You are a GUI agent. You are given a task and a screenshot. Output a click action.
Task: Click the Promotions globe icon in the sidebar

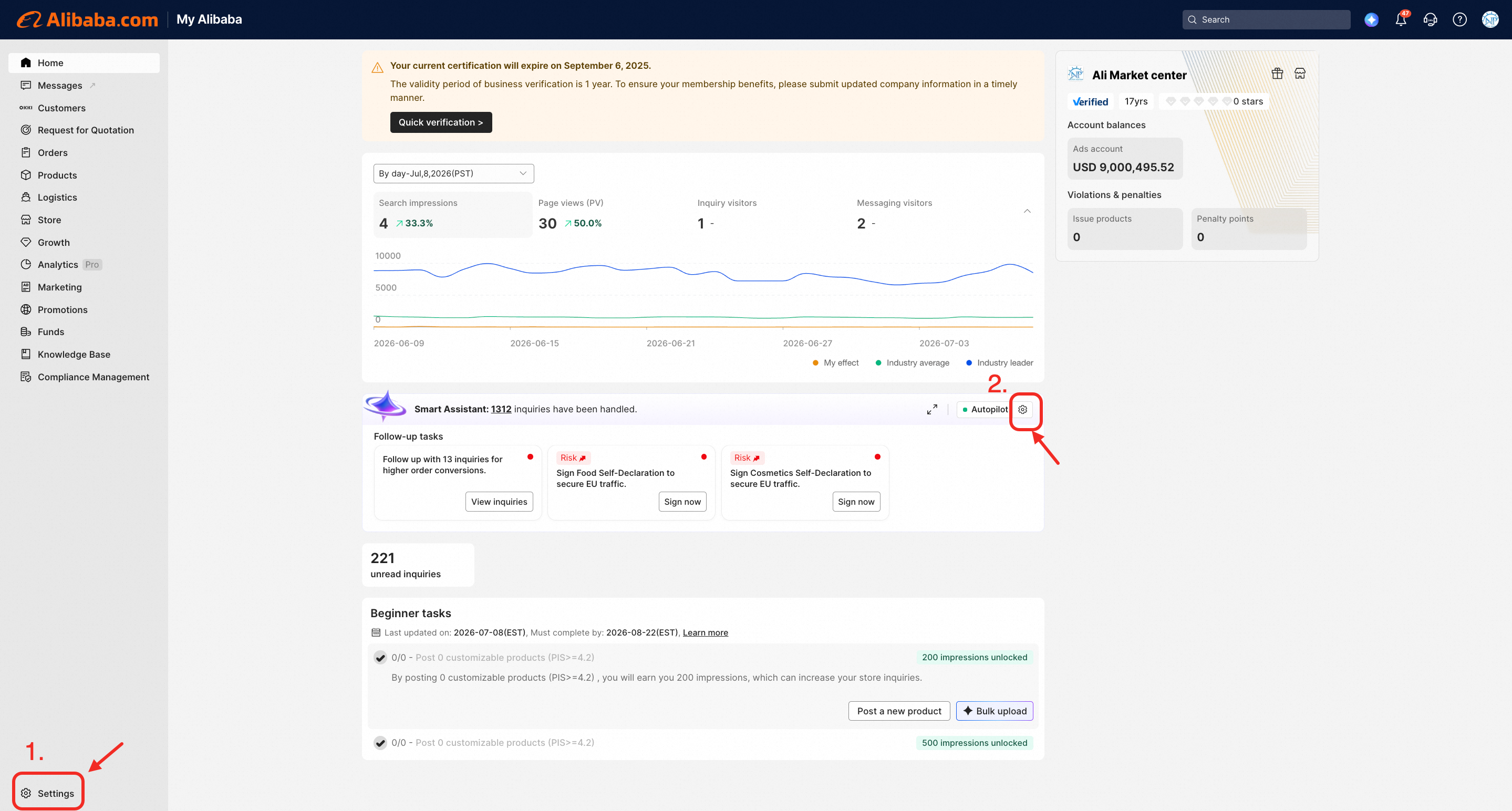click(26, 310)
